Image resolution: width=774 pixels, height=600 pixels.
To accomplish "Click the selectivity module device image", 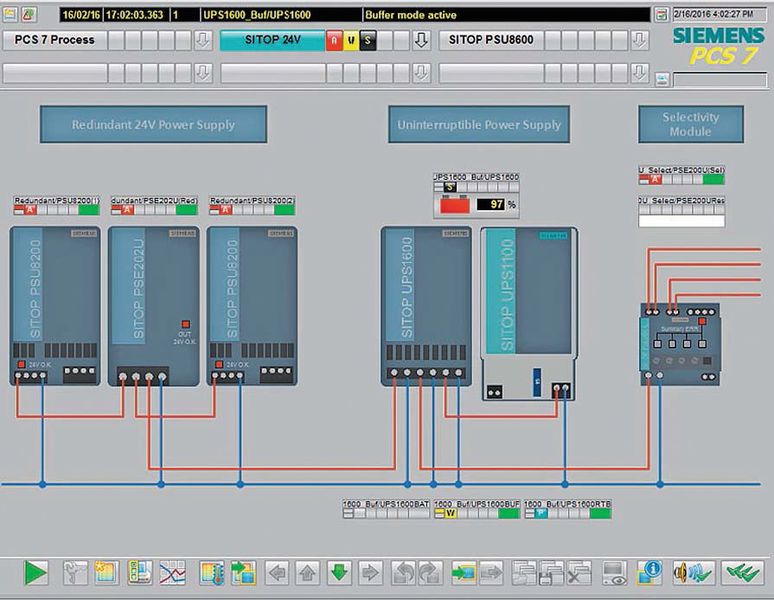I will 680,344.
